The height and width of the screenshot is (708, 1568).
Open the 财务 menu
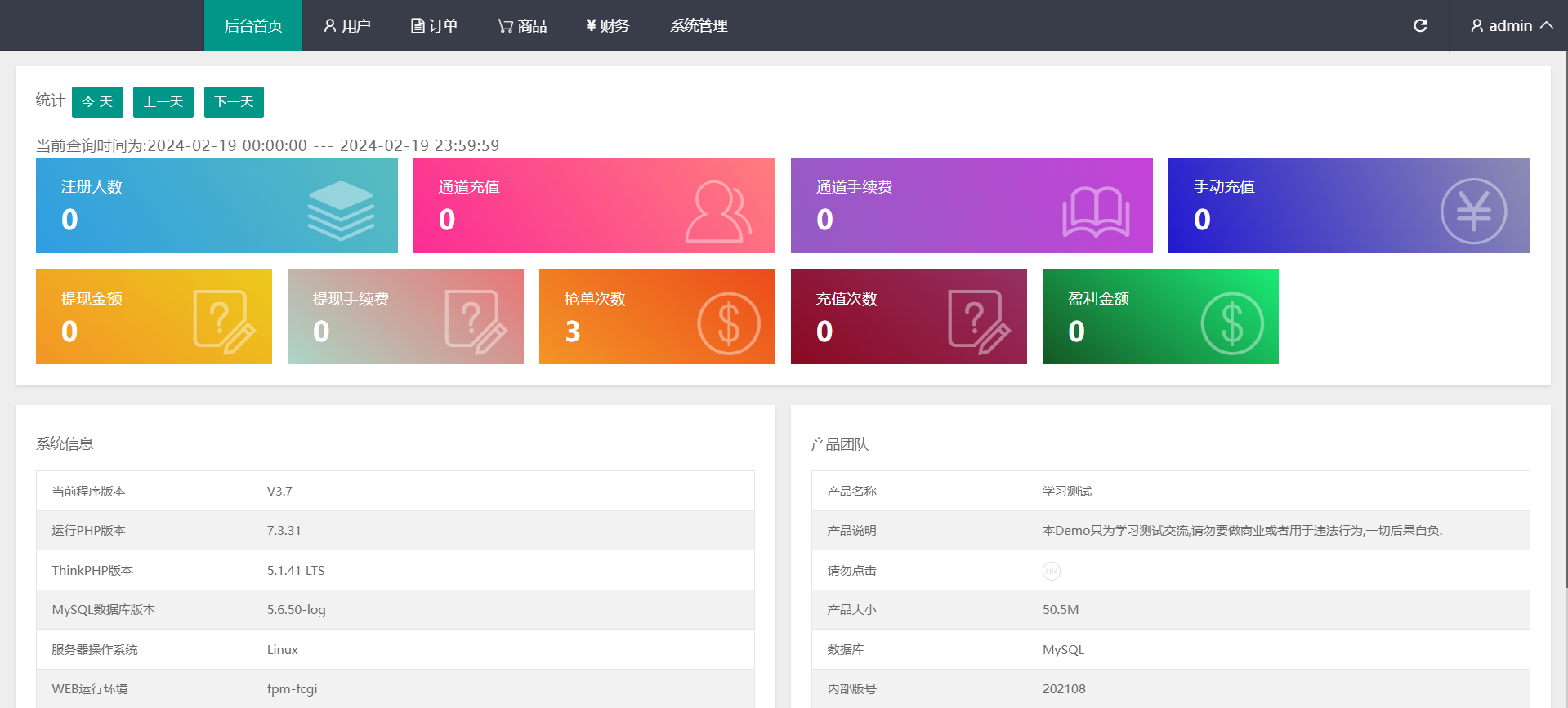pyautogui.click(x=608, y=26)
